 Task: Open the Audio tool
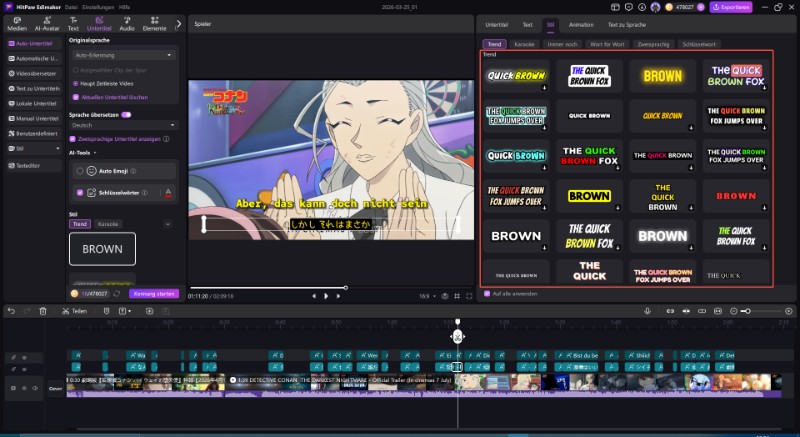tap(127, 24)
